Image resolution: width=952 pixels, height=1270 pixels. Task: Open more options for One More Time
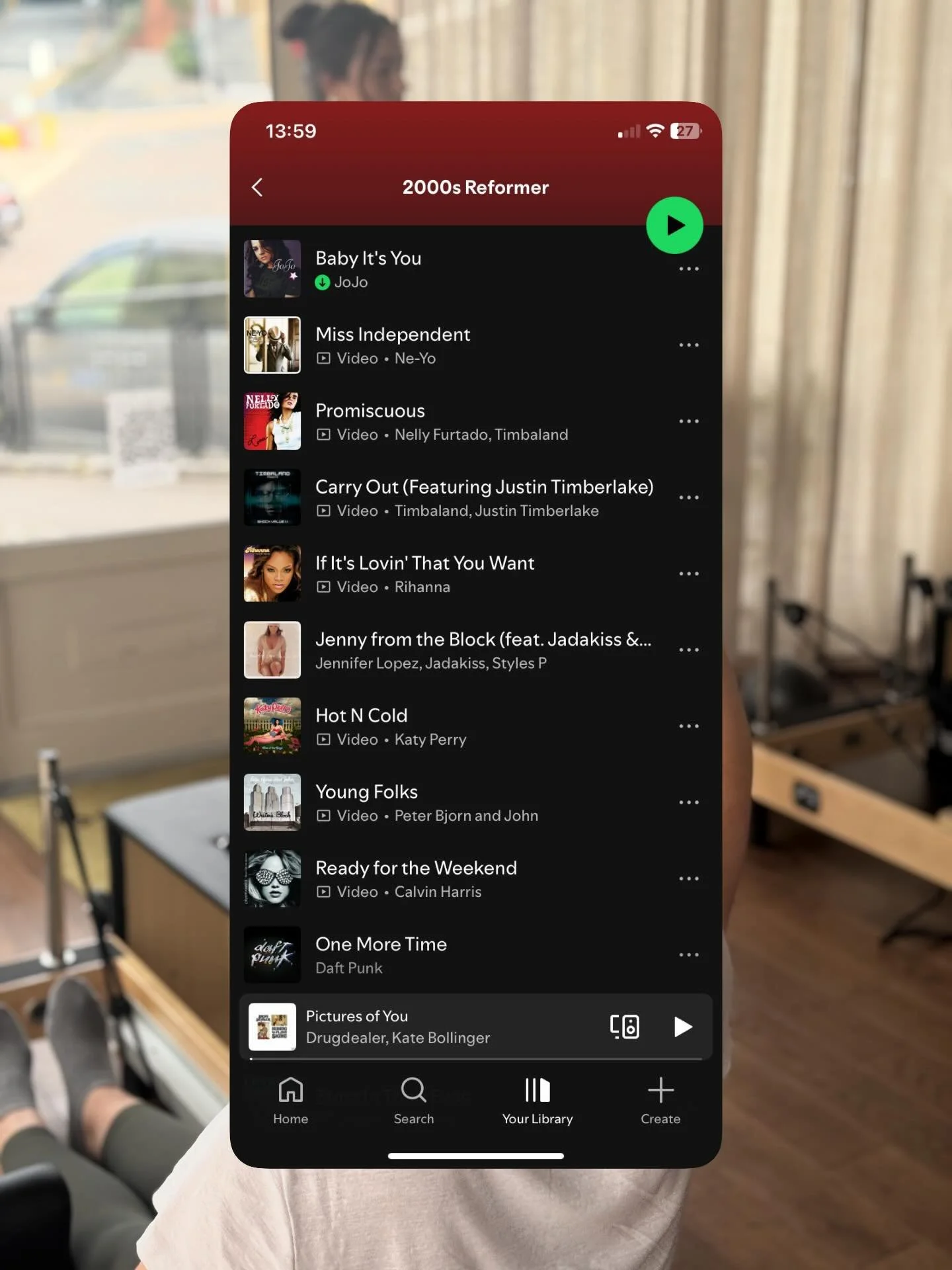click(x=689, y=954)
